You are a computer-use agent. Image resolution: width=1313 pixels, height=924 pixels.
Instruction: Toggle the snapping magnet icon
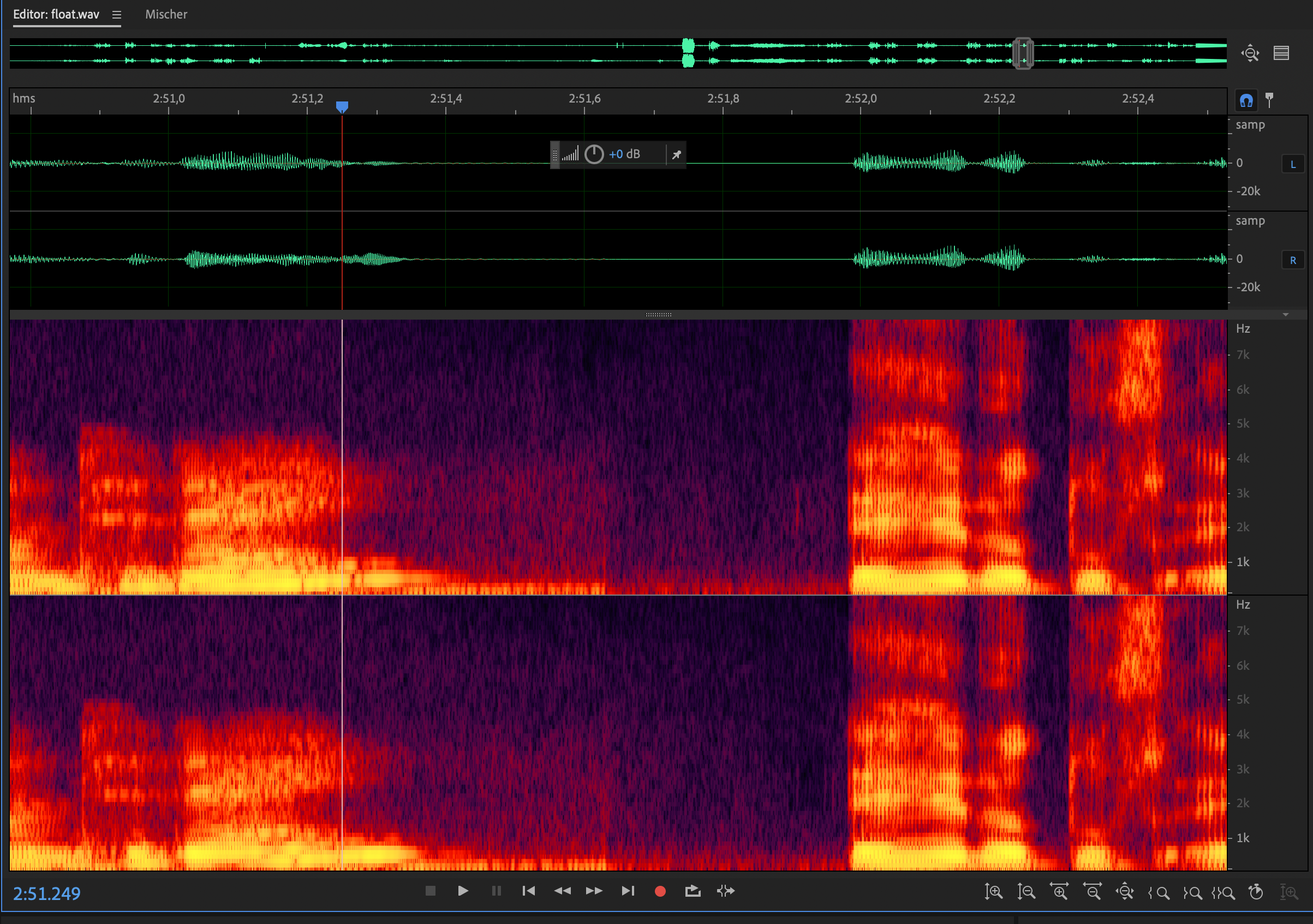tap(1246, 100)
